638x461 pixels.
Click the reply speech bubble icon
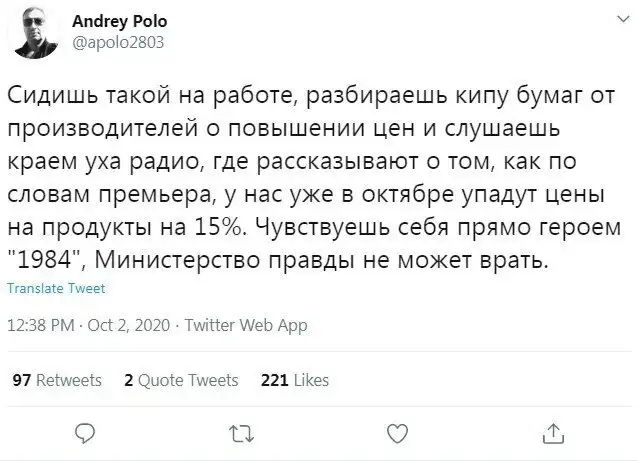pyautogui.click(x=86, y=432)
